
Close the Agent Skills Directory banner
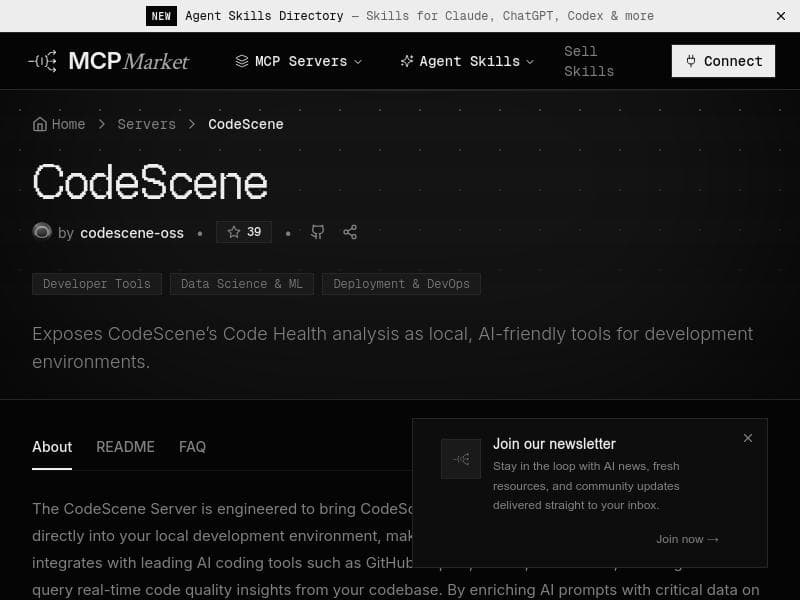pyautogui.click(x=781, y=16)
